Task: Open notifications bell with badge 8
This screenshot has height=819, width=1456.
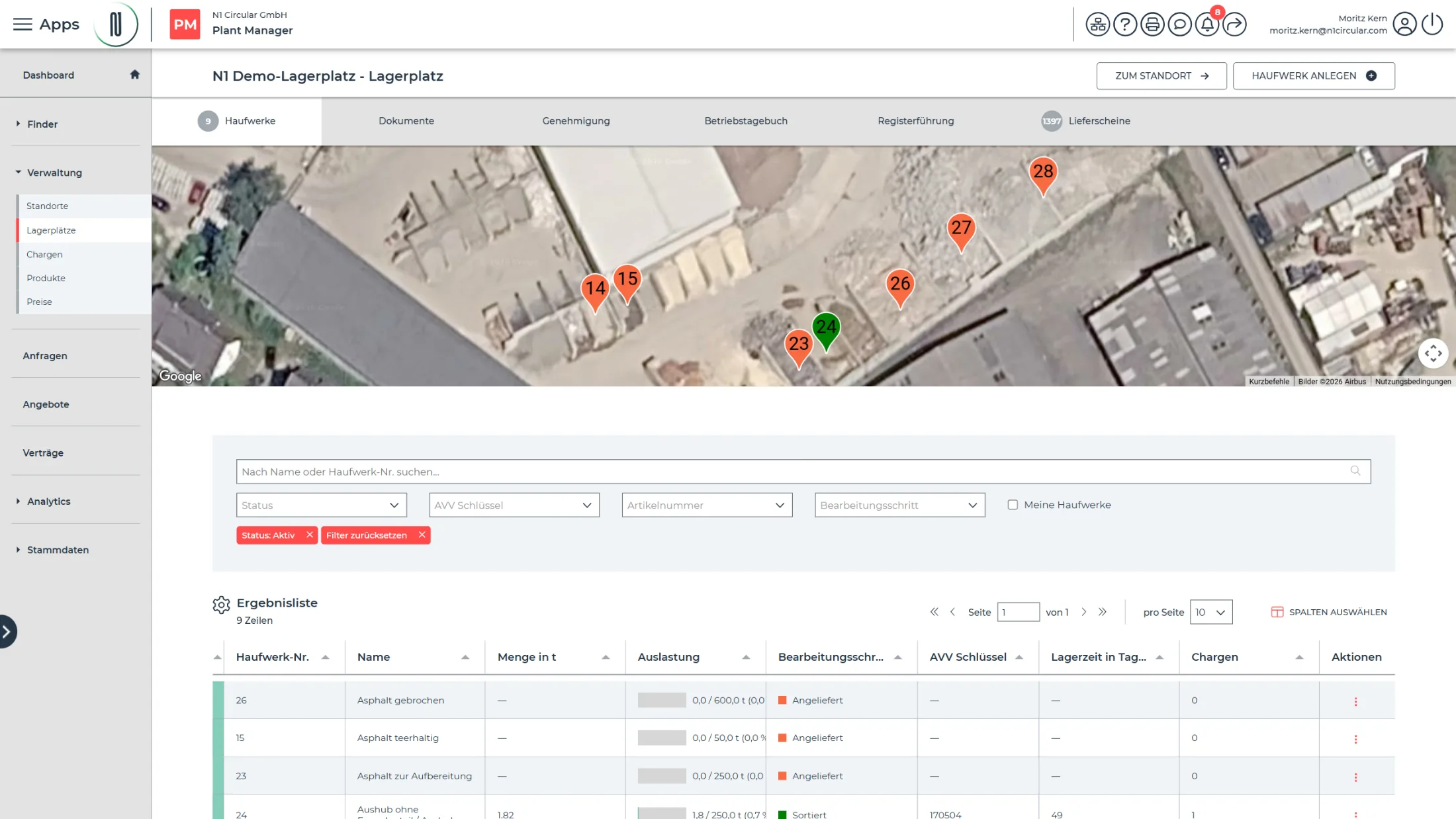Action: (1207, 24)
